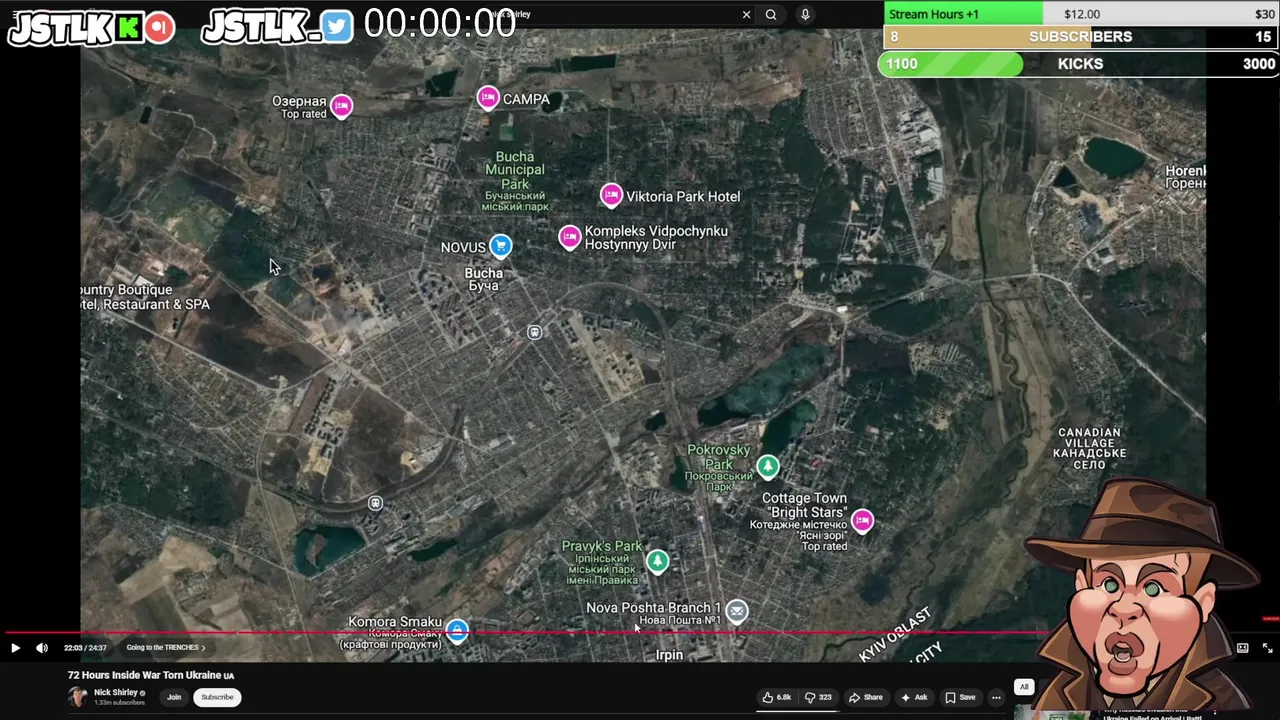Share the video
1280x720 pixels.
866,697
